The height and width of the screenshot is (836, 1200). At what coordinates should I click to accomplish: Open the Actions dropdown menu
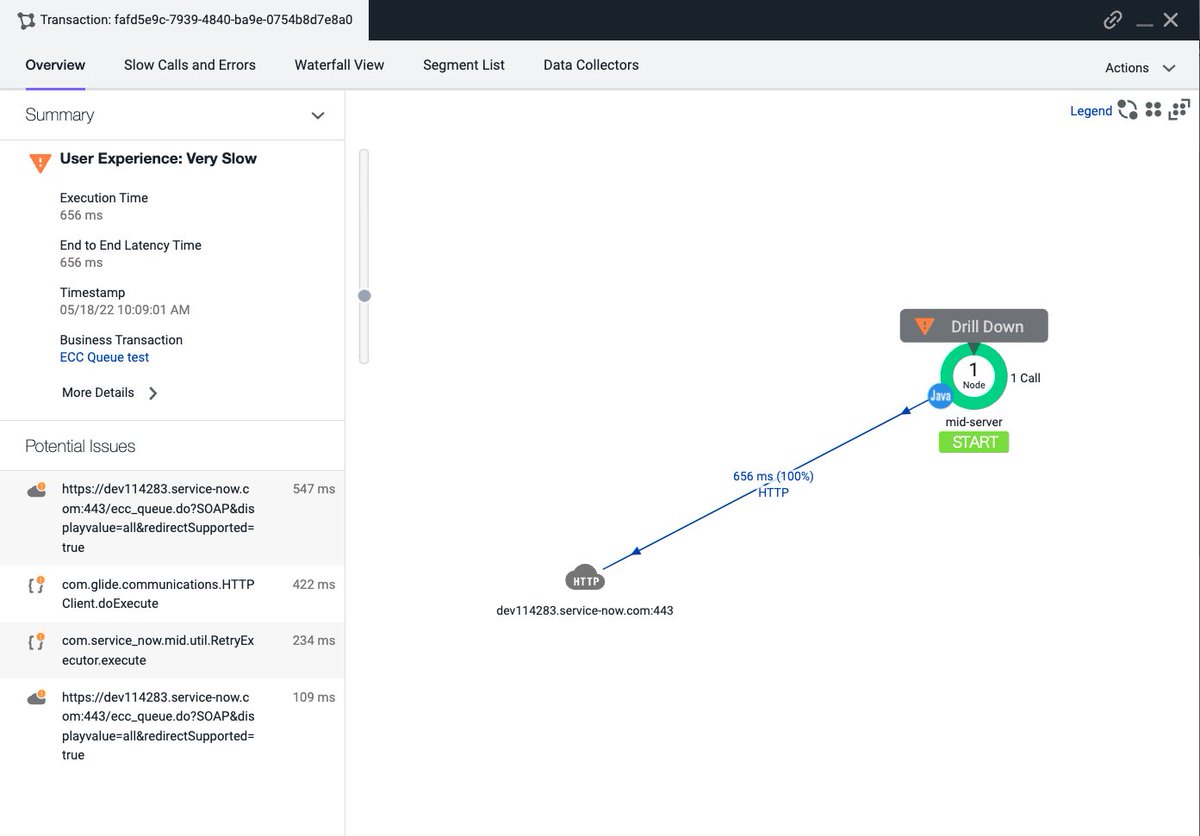pos(1140,68)
